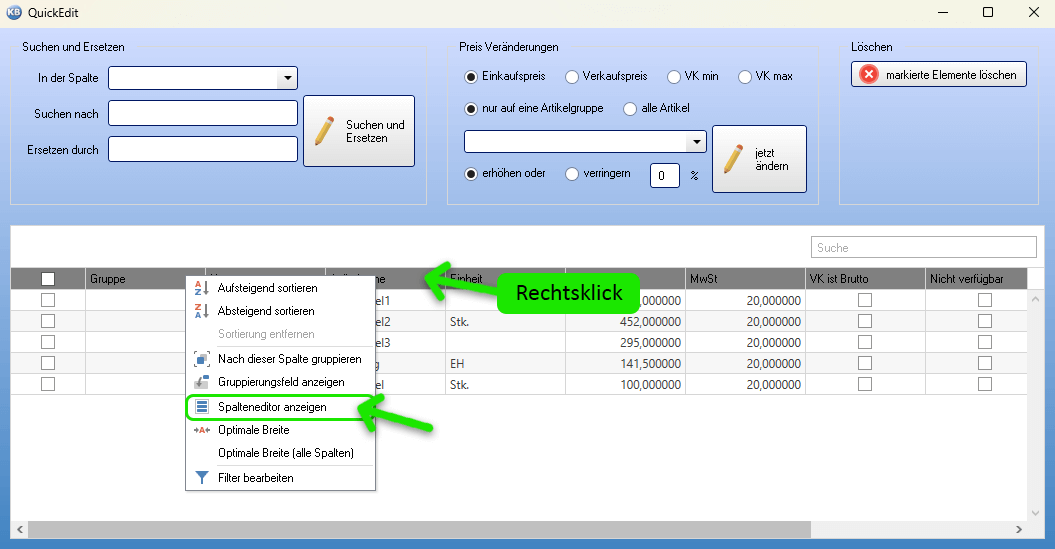Expand the Artikelgruppe combo box
The height and width of the screenshot is (549, 1055).
coord(696,142)
